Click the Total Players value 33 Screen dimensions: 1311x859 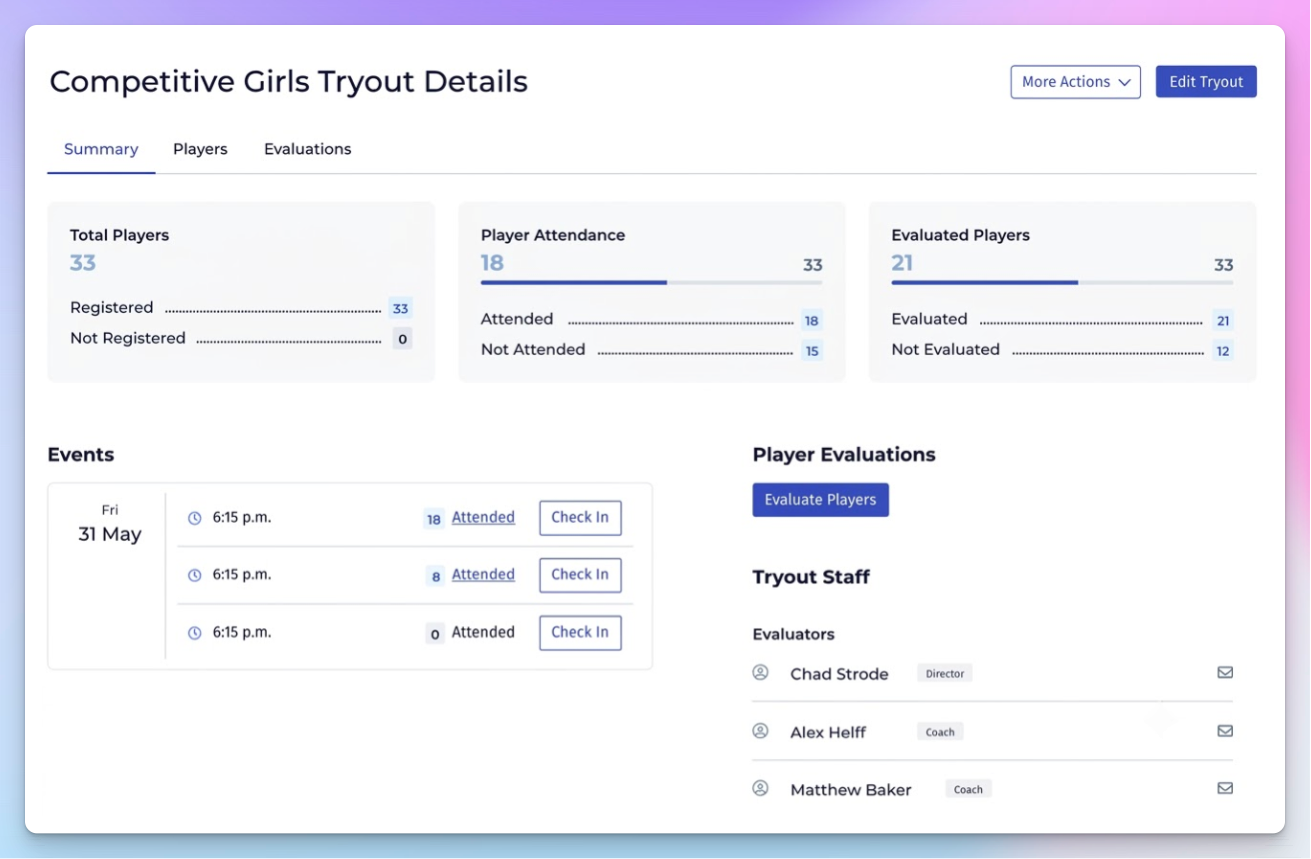83,263
